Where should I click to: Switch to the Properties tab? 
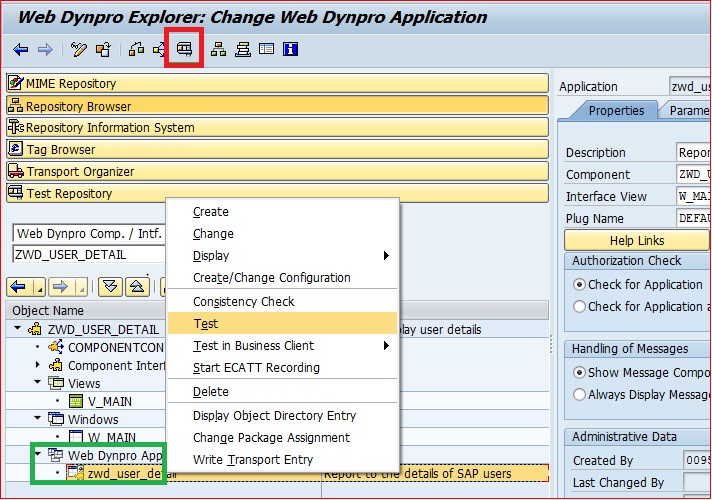(616, 110)
